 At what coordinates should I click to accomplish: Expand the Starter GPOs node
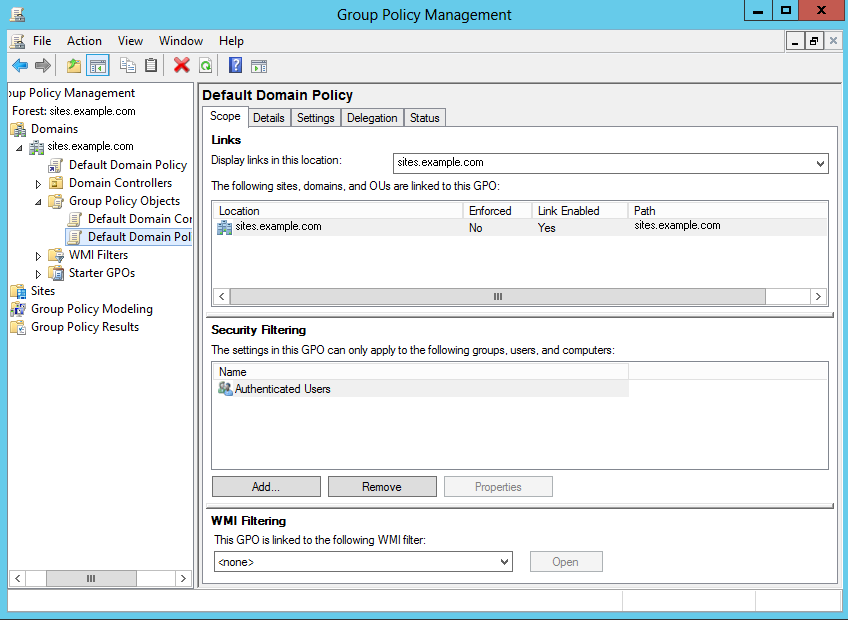38,274
